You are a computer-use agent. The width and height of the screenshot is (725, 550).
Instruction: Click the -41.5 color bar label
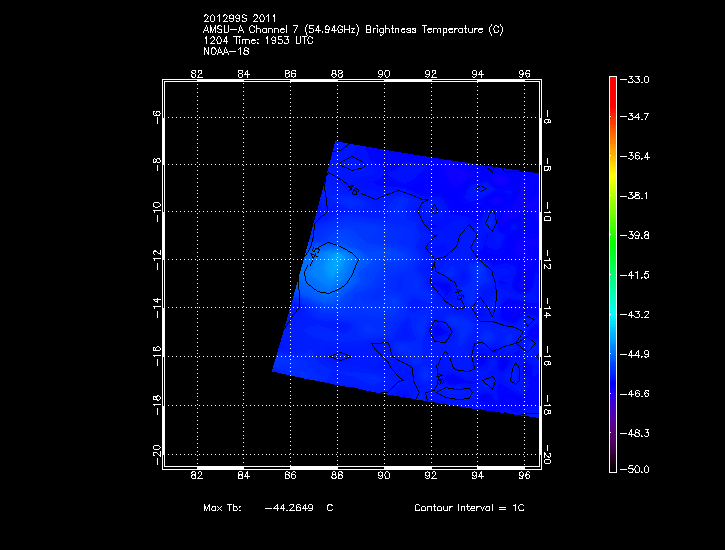[x=636, y=274]
